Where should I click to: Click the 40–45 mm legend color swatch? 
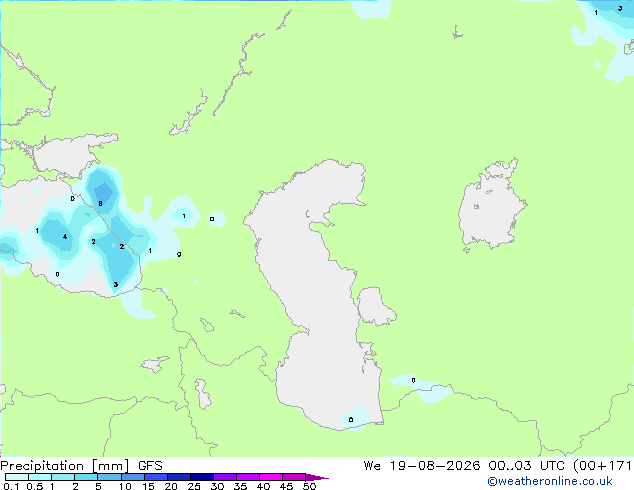(x=271, y=477)
